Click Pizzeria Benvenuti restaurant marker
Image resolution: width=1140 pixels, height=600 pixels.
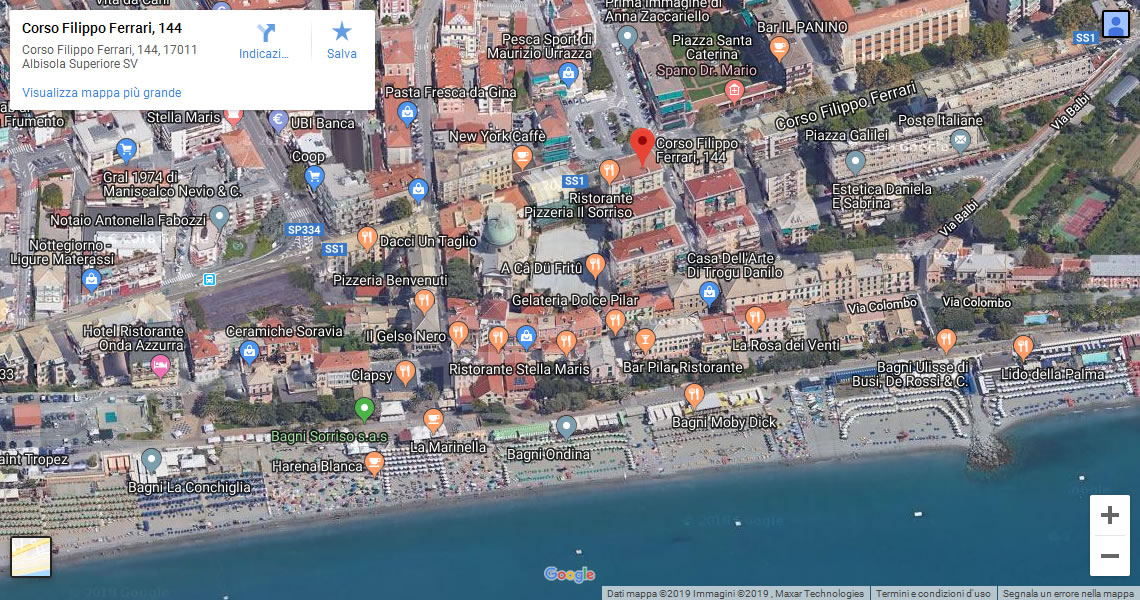pyautogui.click(x=425, y=301)
